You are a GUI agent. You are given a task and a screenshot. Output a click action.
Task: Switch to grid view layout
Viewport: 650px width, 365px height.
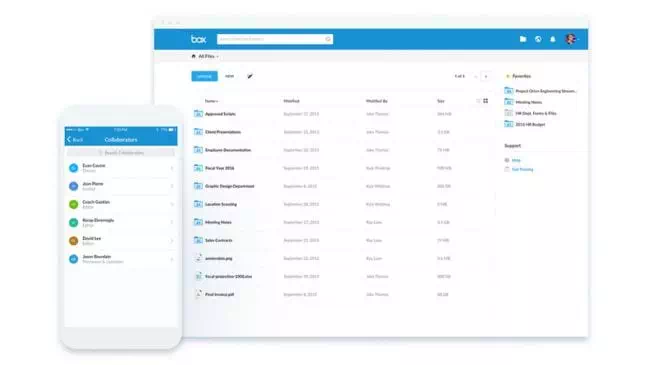tap(485, 101)
